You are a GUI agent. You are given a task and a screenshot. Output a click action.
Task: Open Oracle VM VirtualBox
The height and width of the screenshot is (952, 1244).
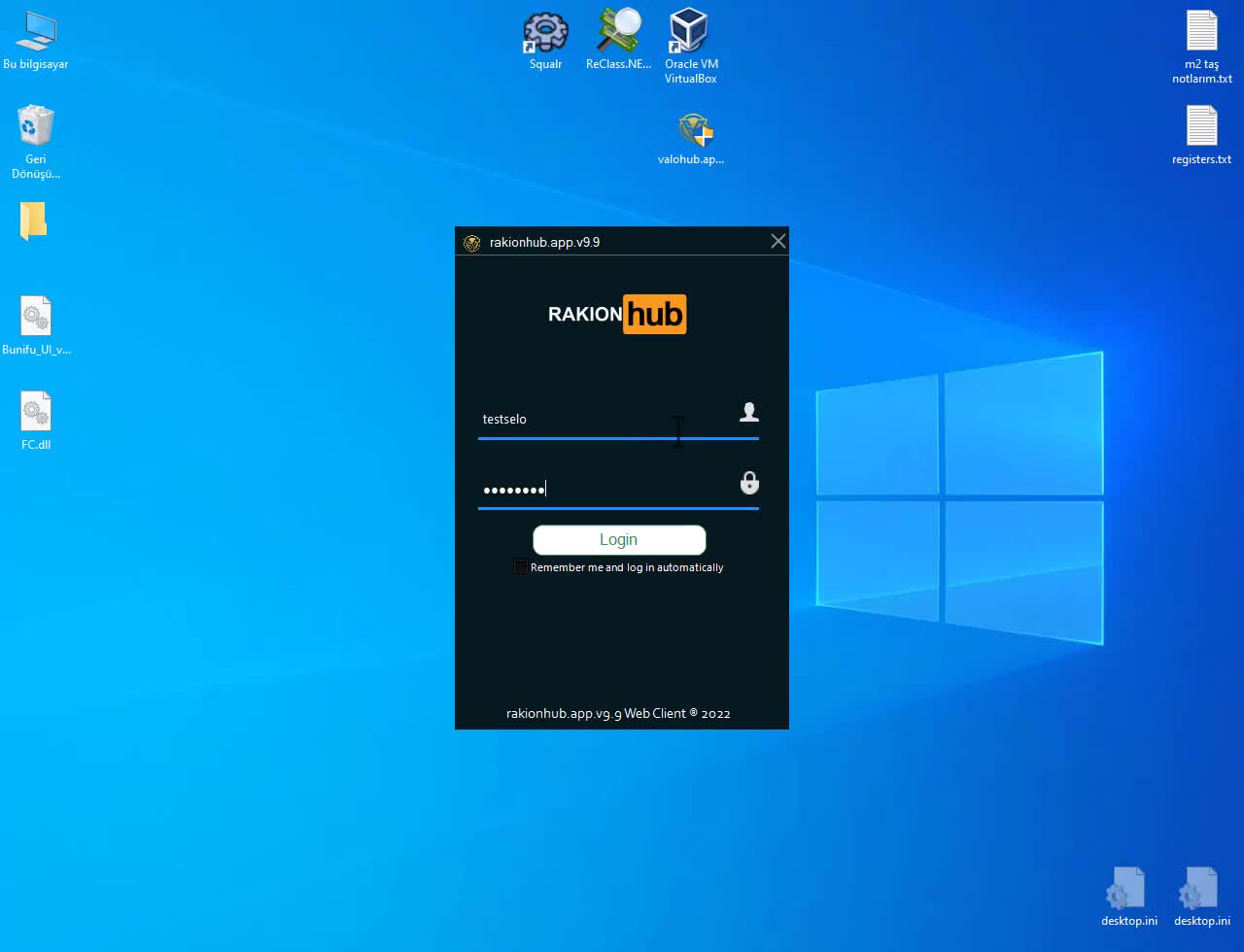[x=690, y=31]
